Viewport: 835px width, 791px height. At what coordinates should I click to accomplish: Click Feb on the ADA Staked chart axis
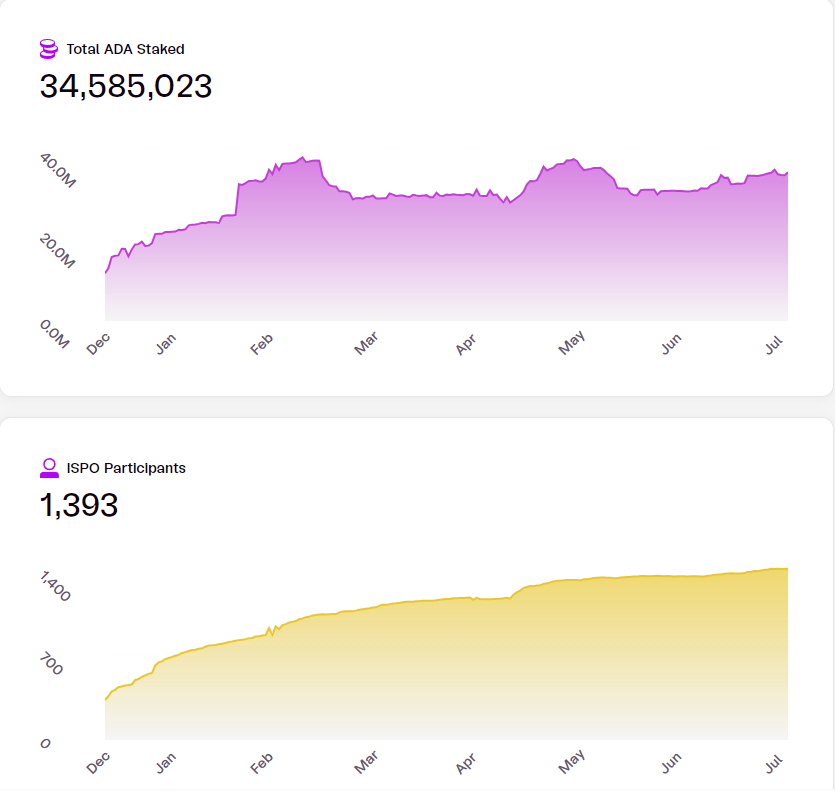click(261, 344)
